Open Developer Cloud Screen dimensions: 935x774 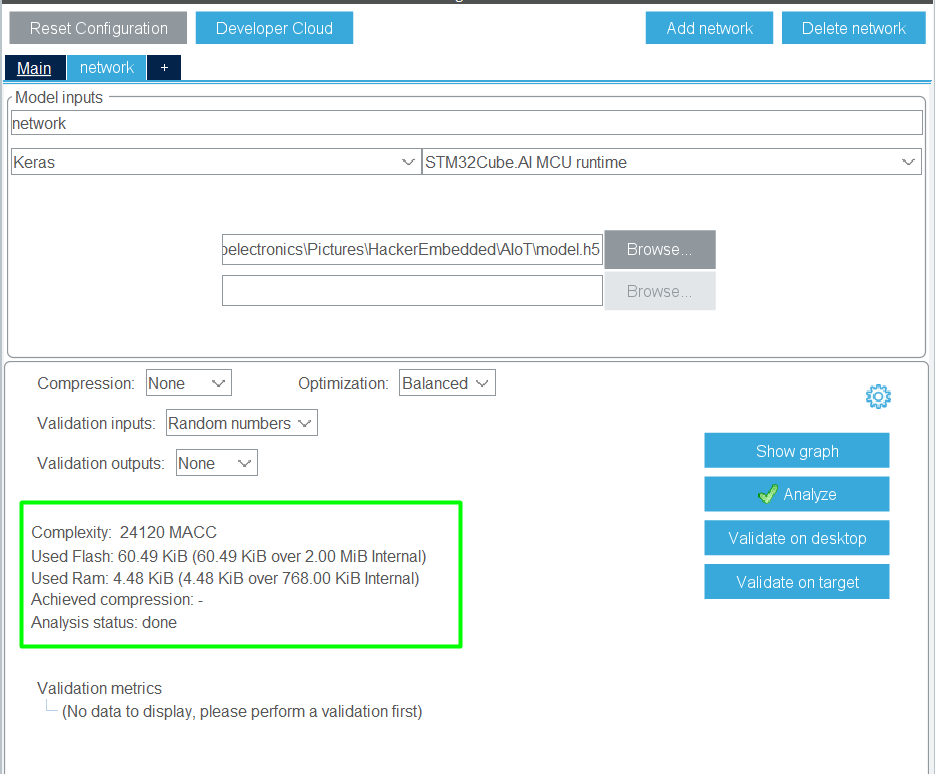[x=274, y=28]
